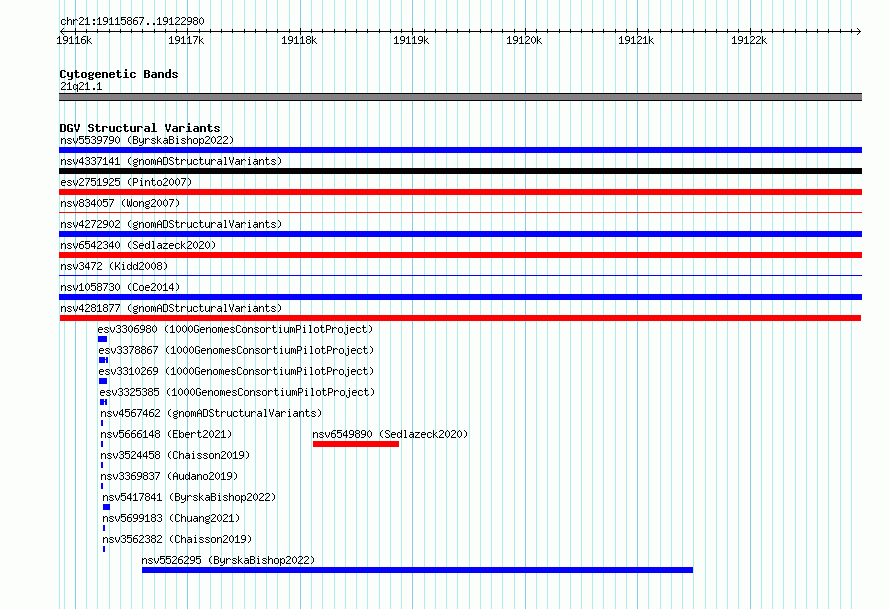Click the ruler's right arrow end
Screen dimensions: 890x609
pyautogui.click(x=859, y=31)
